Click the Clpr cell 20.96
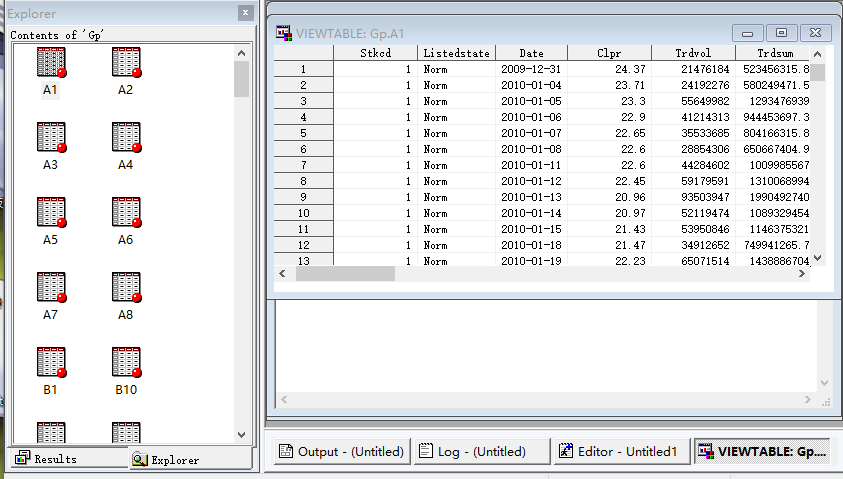Viewport: 843px width, 479px height. [609, 197]
